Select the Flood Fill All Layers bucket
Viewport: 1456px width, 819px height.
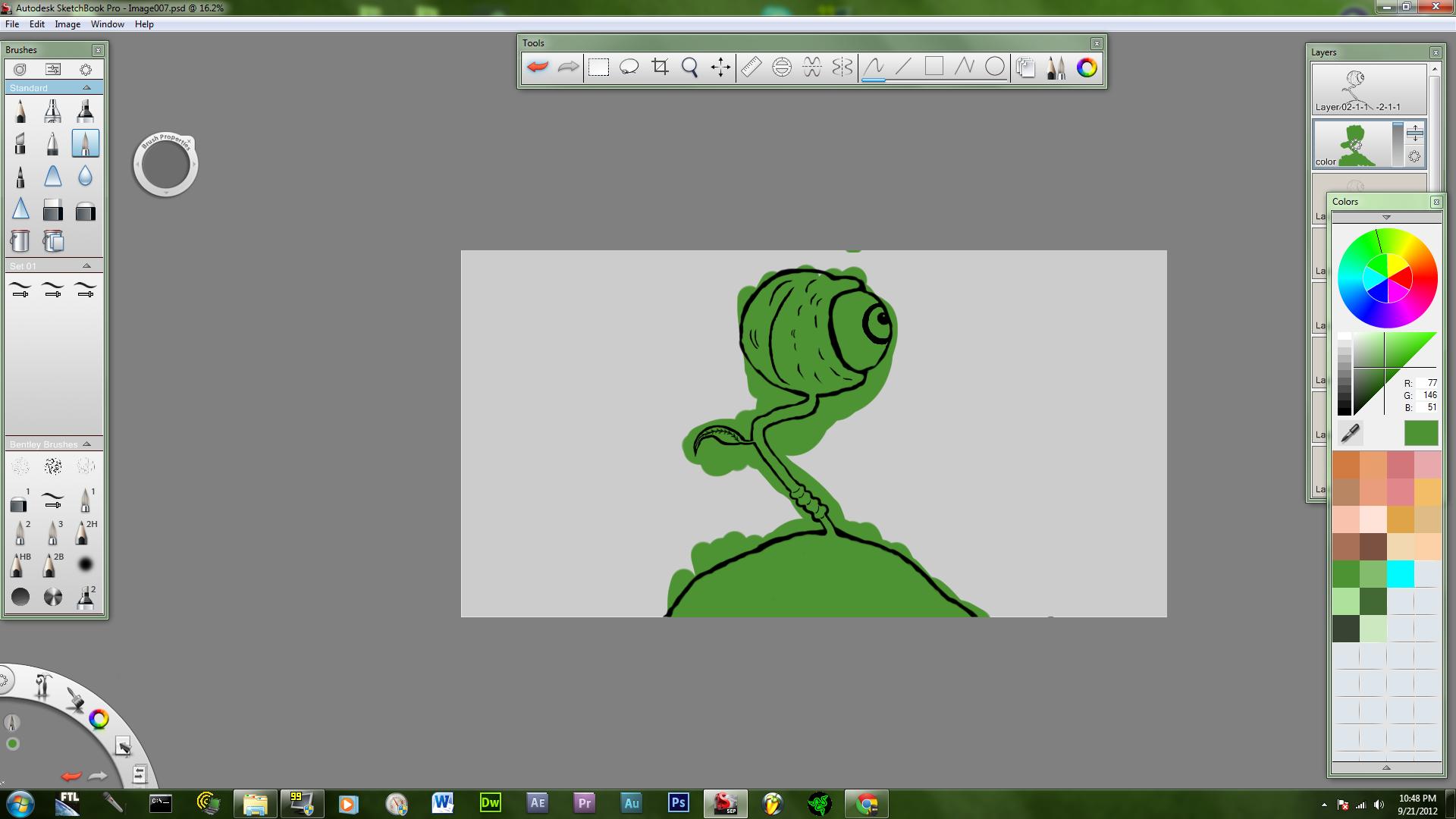pyautogui.click(x=52, y=242)
